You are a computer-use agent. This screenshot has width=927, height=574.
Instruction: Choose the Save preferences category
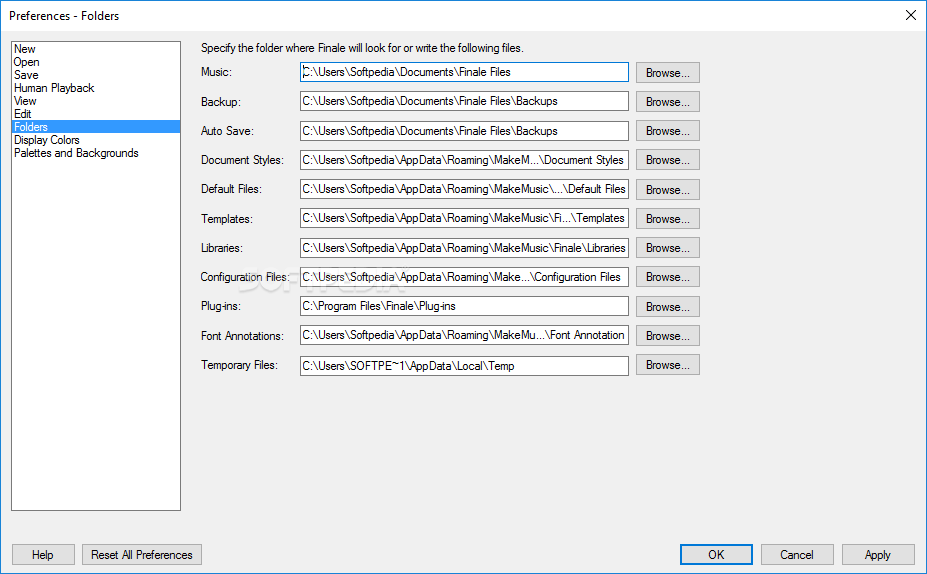pyautogui.click(x=26, y=75)
